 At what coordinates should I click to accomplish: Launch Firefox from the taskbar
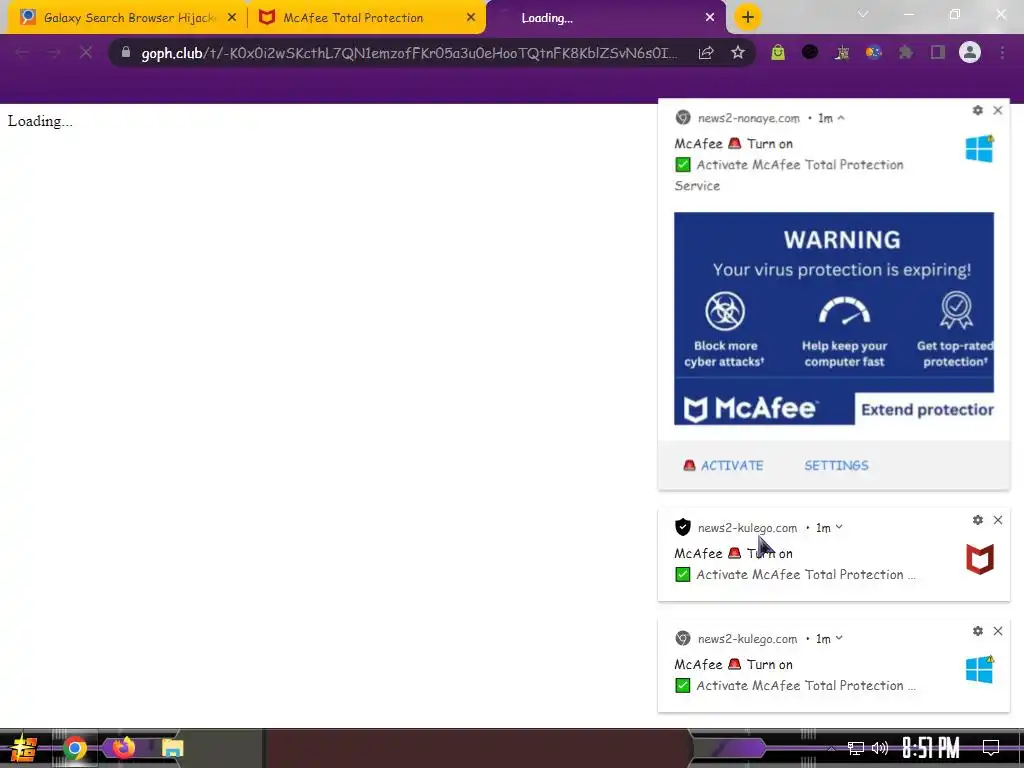(123, 747)
